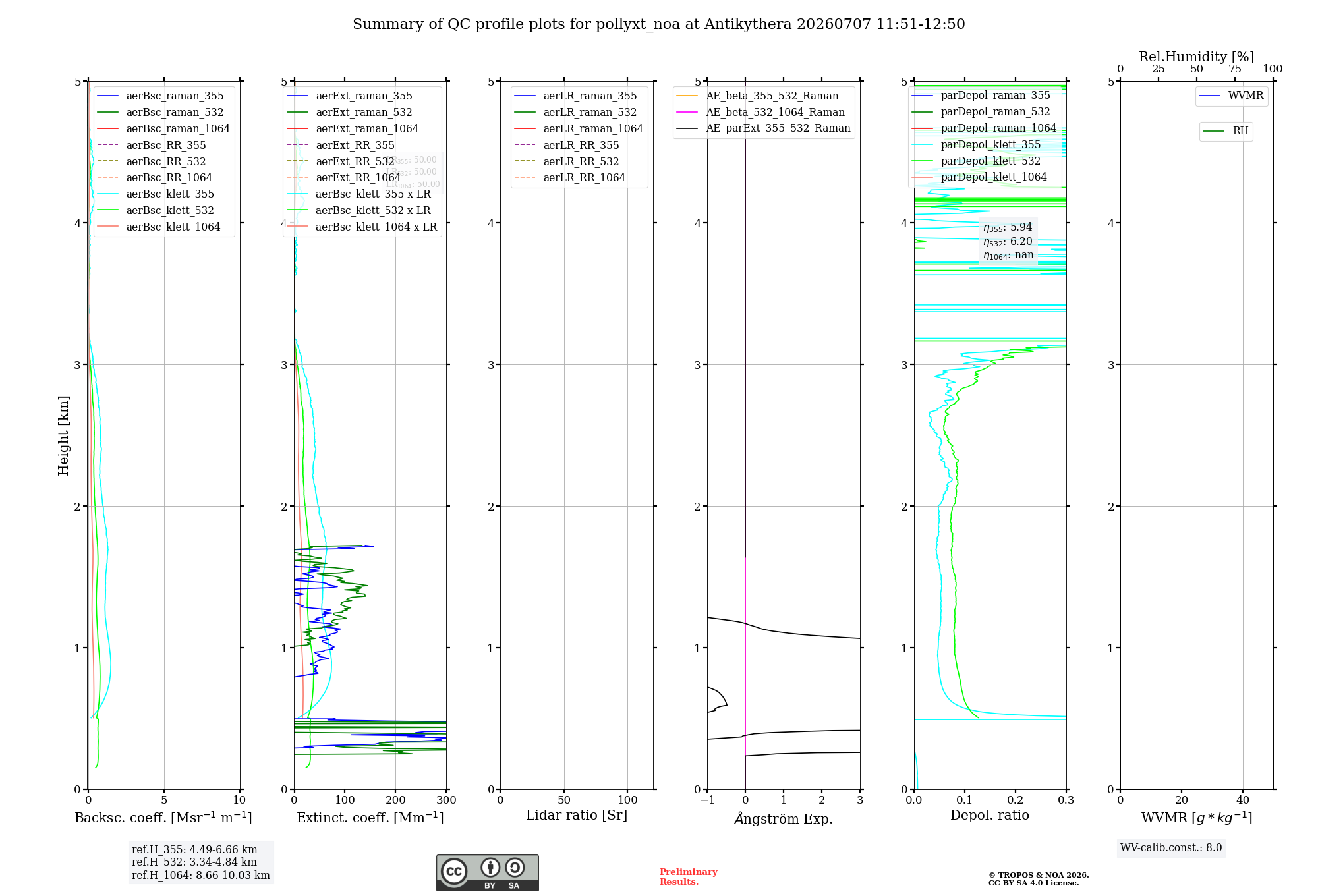Viewport: 1318px width, 896px height.
Task: Click the plot title text
Action: [x=659, y=24]
